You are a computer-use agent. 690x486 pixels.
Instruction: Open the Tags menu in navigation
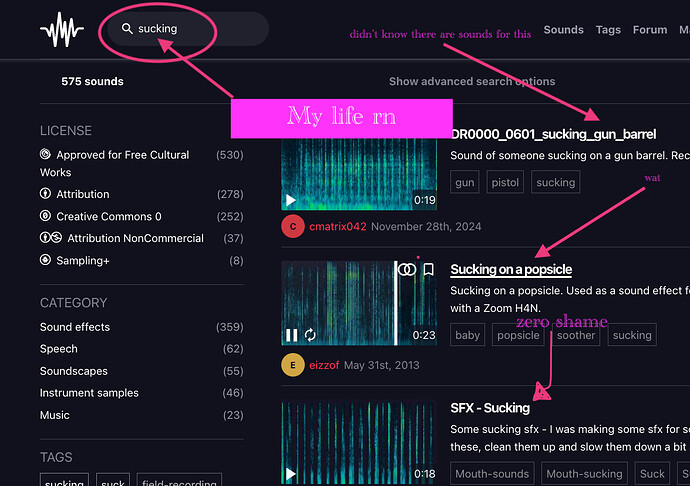tap(608, 30)
